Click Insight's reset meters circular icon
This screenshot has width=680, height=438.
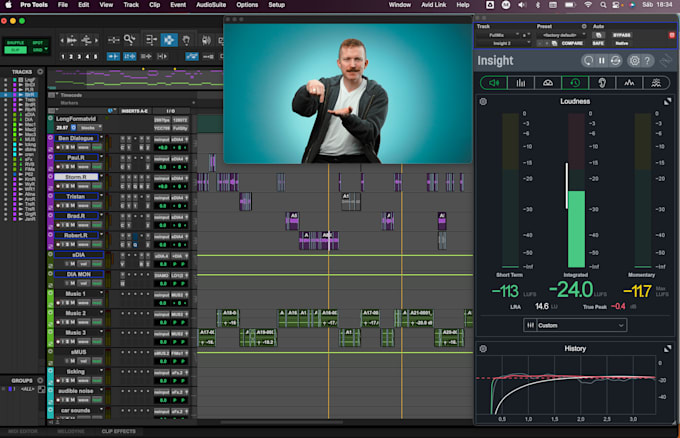(x=588, y=61)
